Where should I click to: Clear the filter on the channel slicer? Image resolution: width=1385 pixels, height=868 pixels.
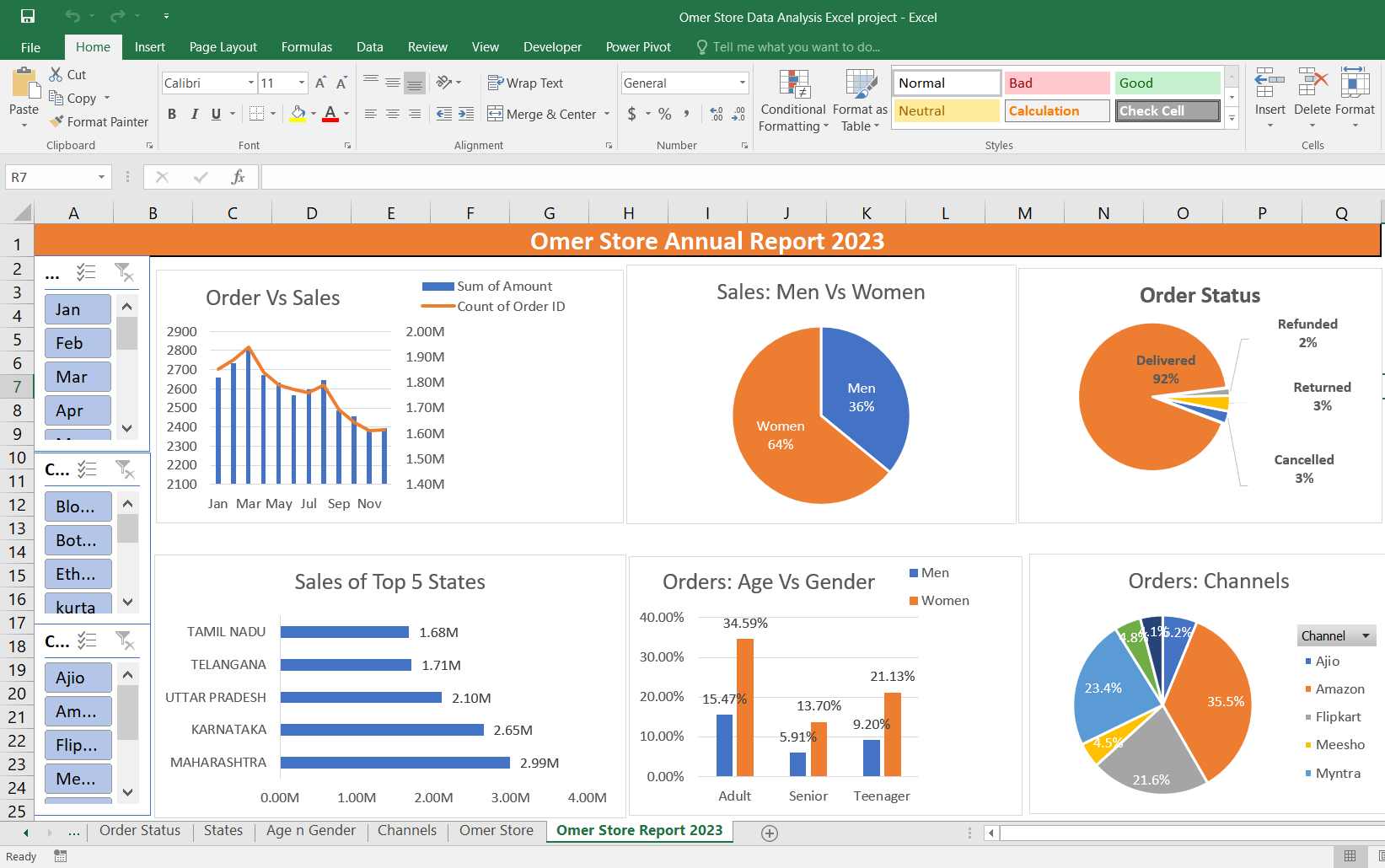[x=125, y=640]
